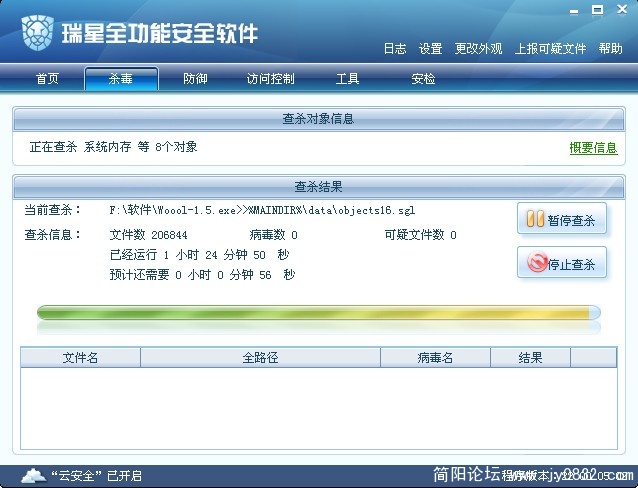The image size is (638, 488).
Task: Click the Rising lion shield logo
Action: click(37, 33)
